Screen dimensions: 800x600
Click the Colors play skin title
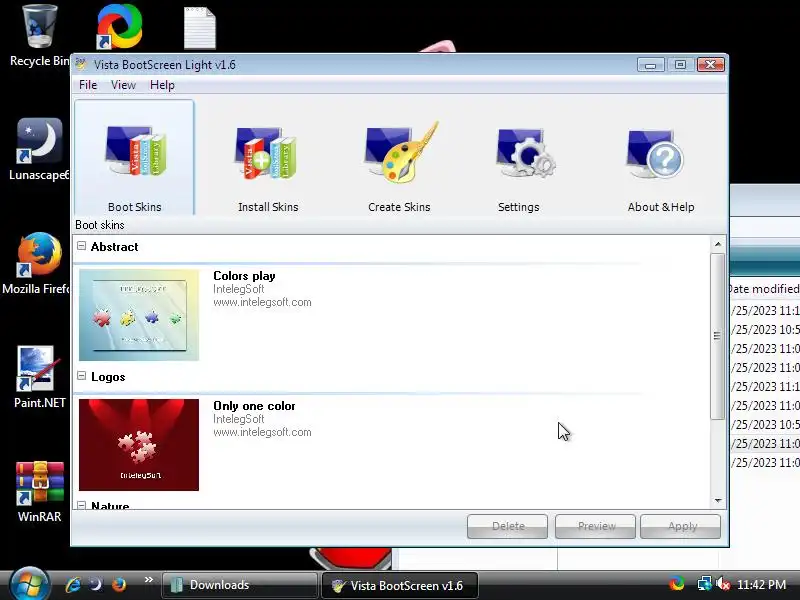(244, 276)
